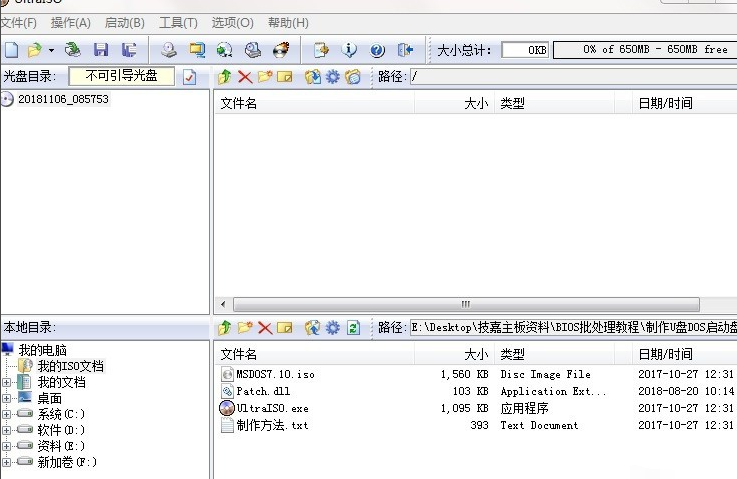Select 制作方法.txt file
737x479 pixels.
point(272,425)
